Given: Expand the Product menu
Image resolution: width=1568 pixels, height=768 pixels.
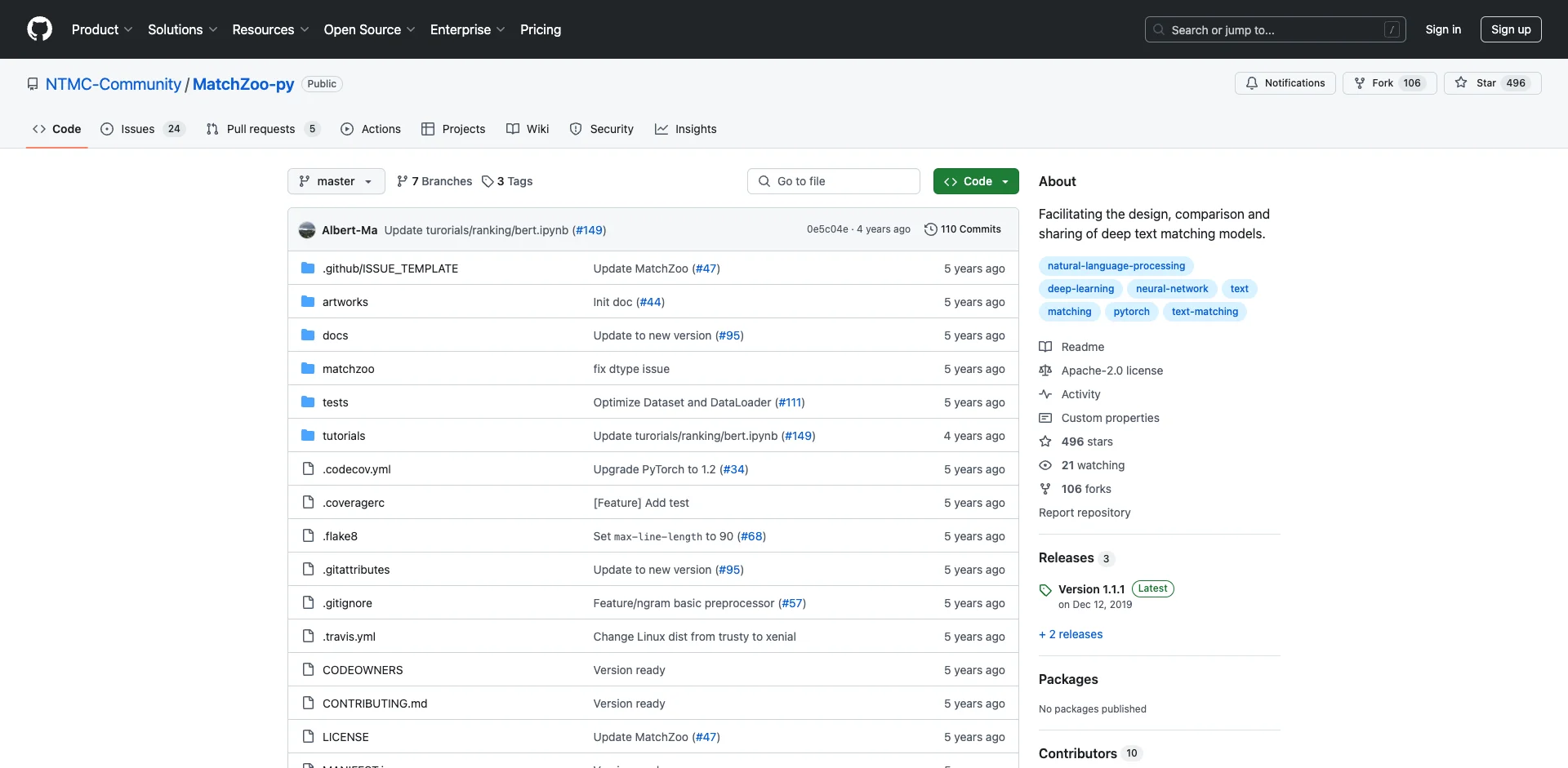Looking at the screenshot, I should (102, 29).
